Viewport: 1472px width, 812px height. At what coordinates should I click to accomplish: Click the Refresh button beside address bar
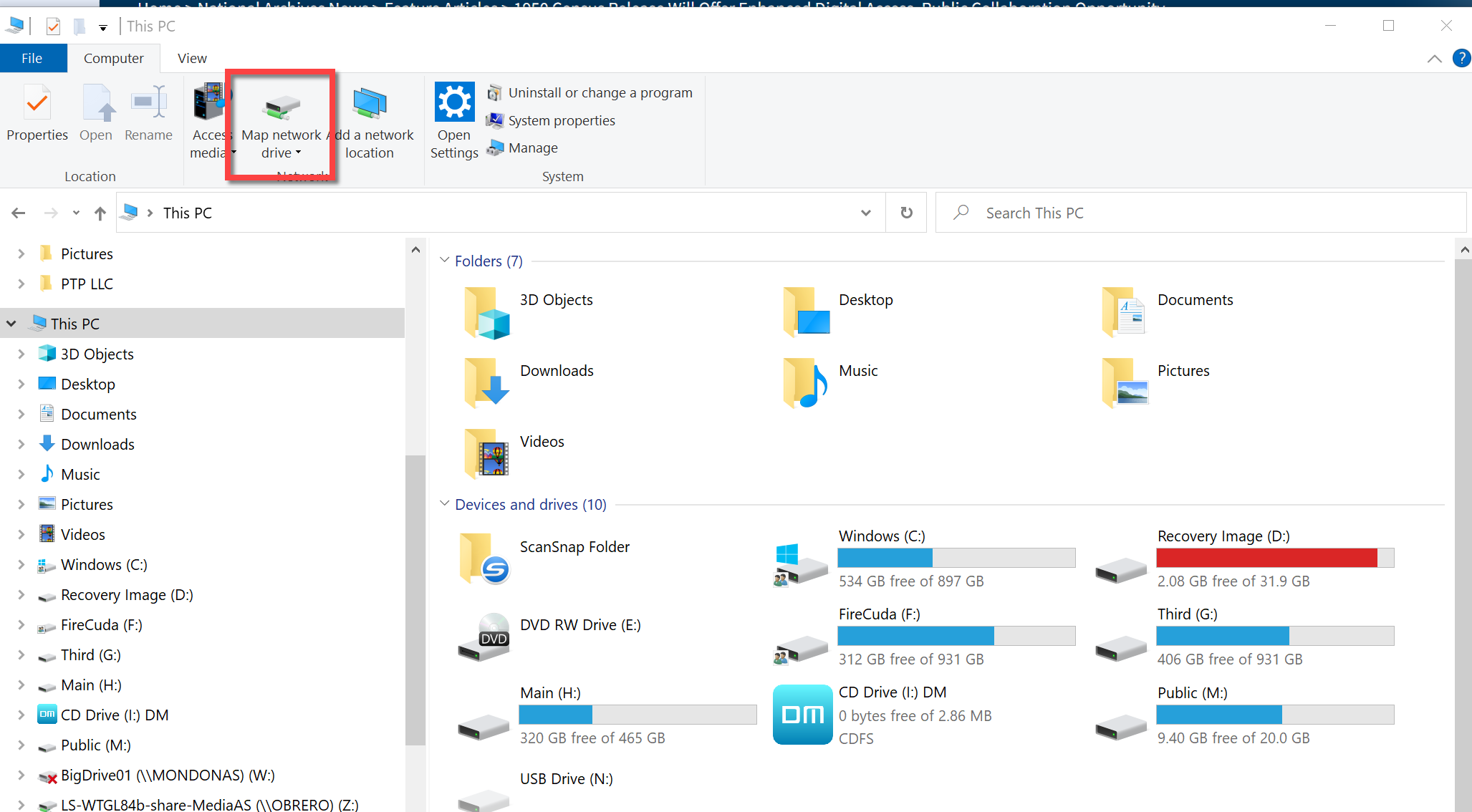906,213
